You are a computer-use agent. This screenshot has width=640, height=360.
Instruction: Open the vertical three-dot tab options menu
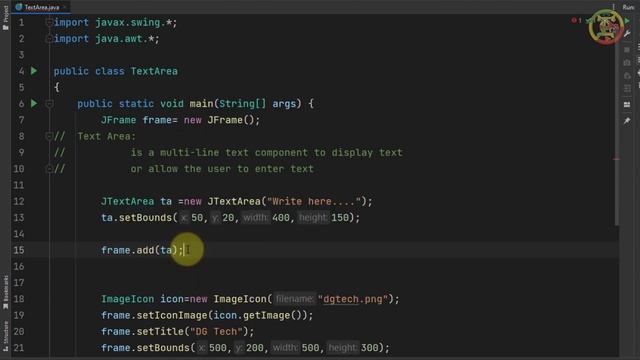point(613,7)
